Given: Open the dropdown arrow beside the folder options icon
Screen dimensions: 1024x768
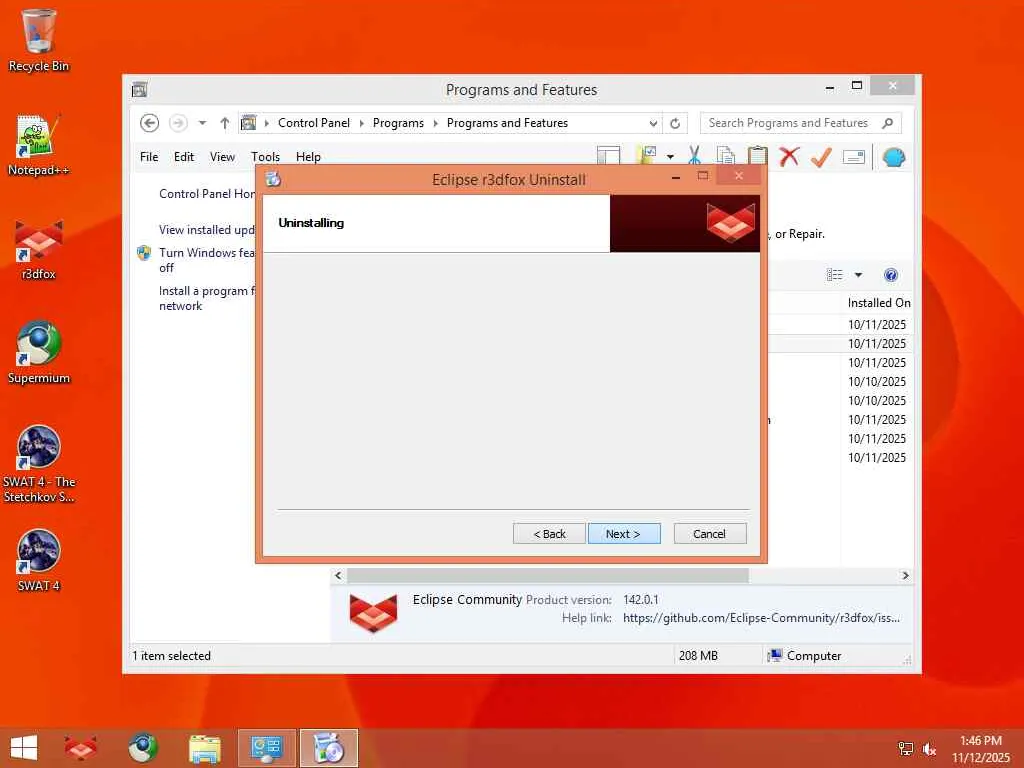Looking at the screenshot, I should tap(670, 157).
